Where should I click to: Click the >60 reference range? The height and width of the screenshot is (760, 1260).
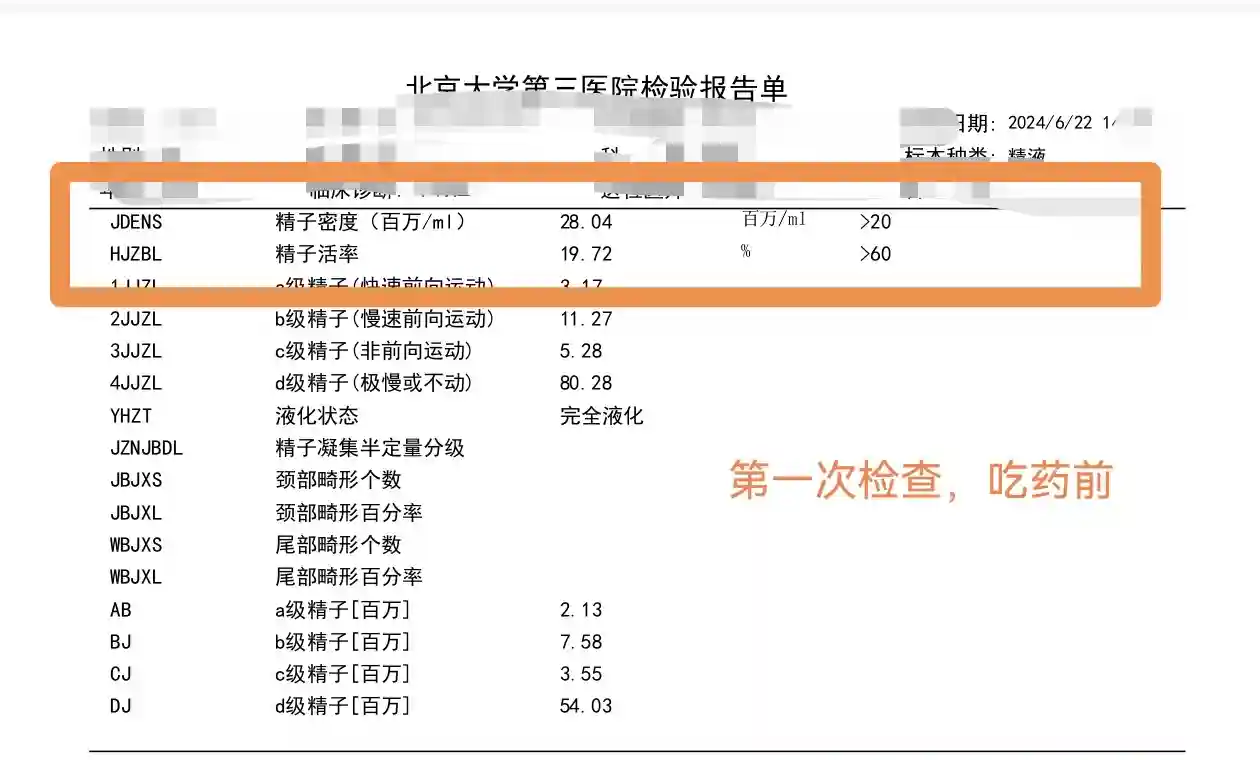tap(874, 254)
